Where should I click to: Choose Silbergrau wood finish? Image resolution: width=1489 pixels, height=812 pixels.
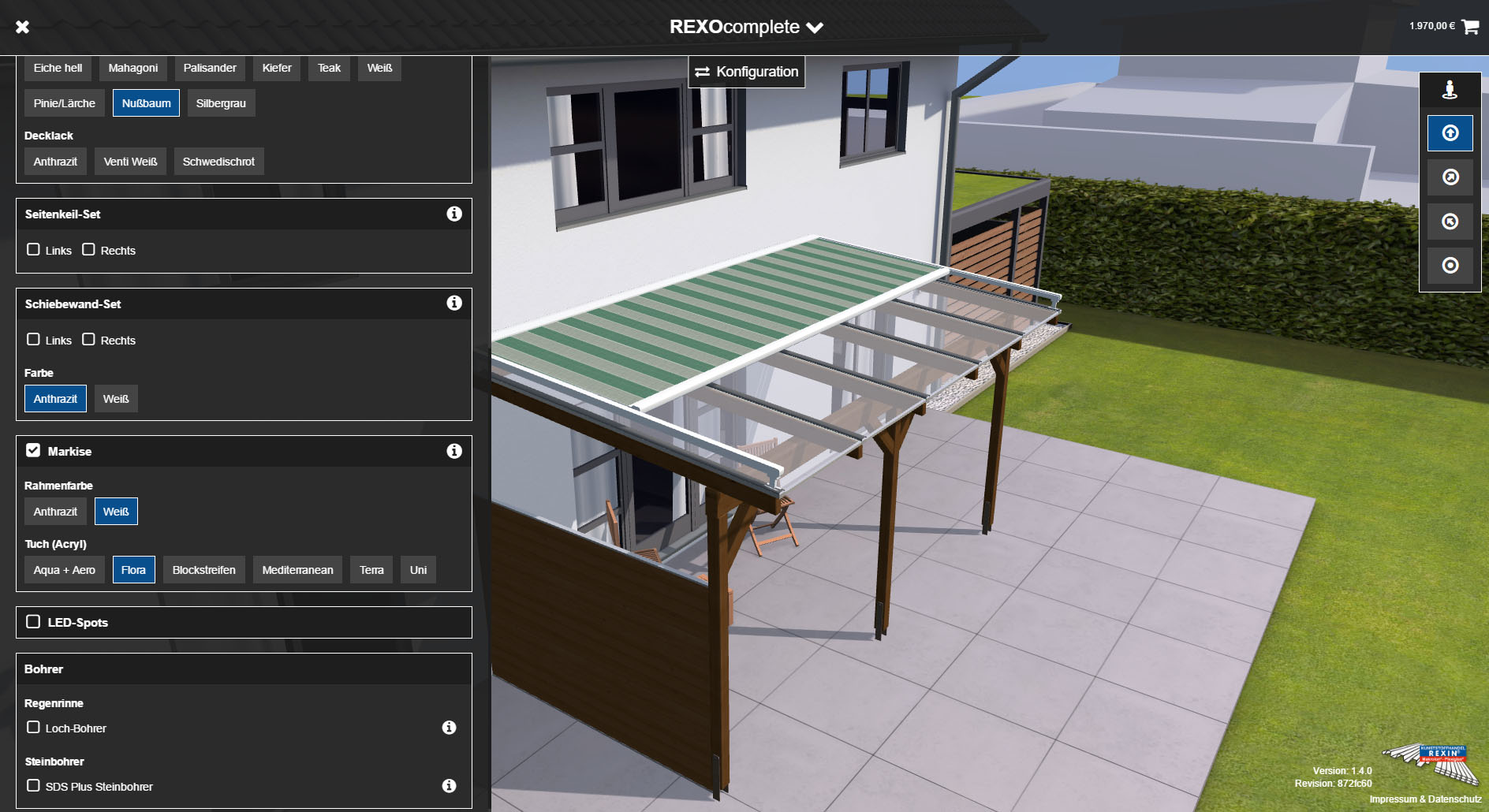click(221, 103)
